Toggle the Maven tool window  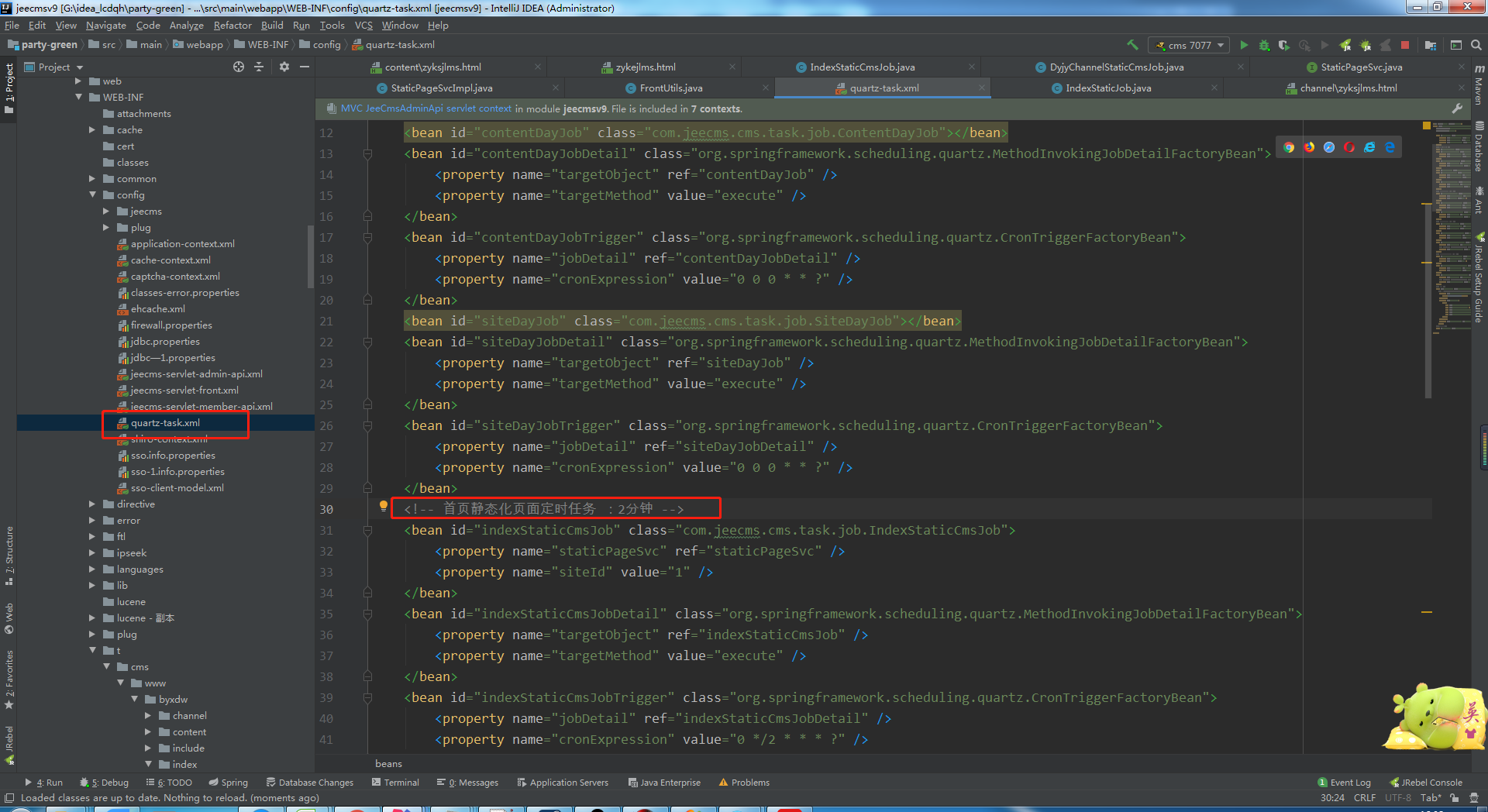1479,85
